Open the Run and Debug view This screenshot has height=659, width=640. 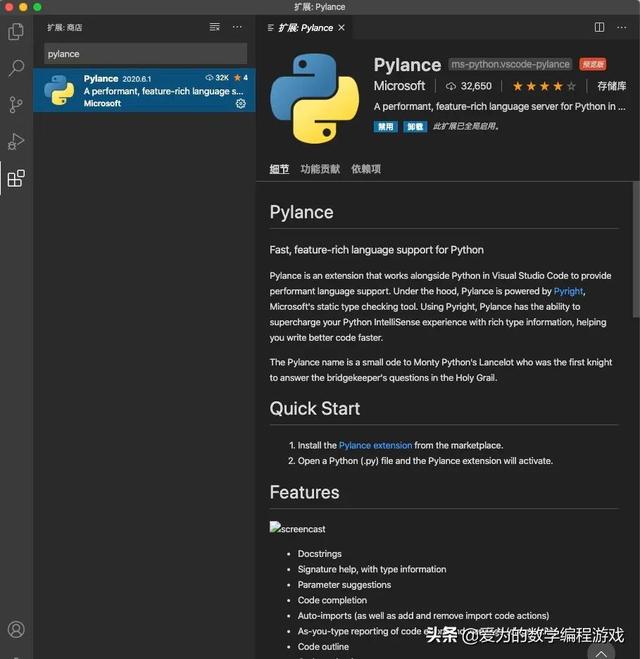pos(16,141)
